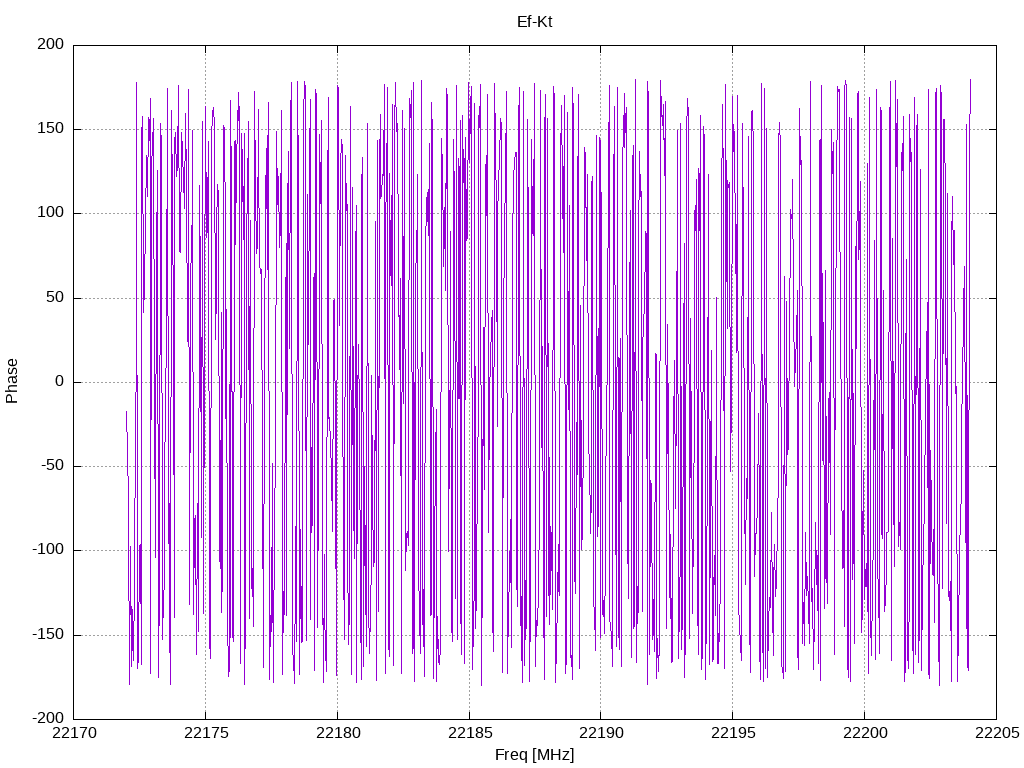The image size is (1024, 768).
Task: Click the 22205 x-axis tick label
Action: [997, 733]
